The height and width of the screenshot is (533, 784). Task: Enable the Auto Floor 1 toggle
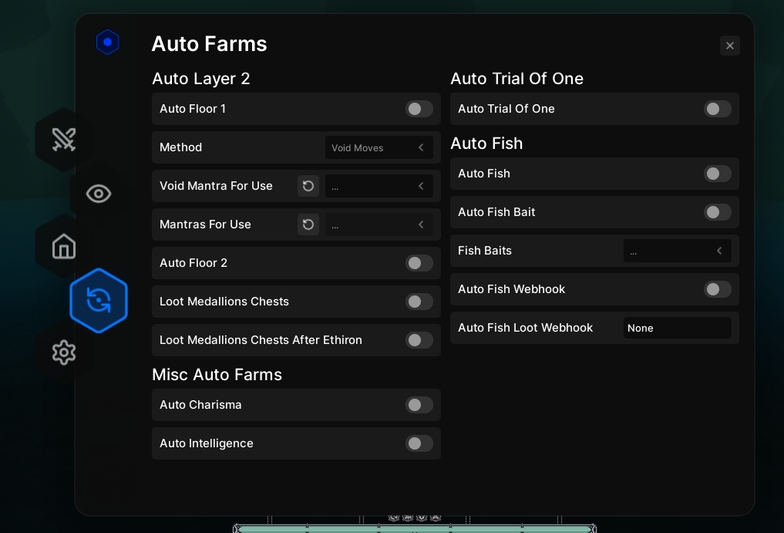(419, 109)
